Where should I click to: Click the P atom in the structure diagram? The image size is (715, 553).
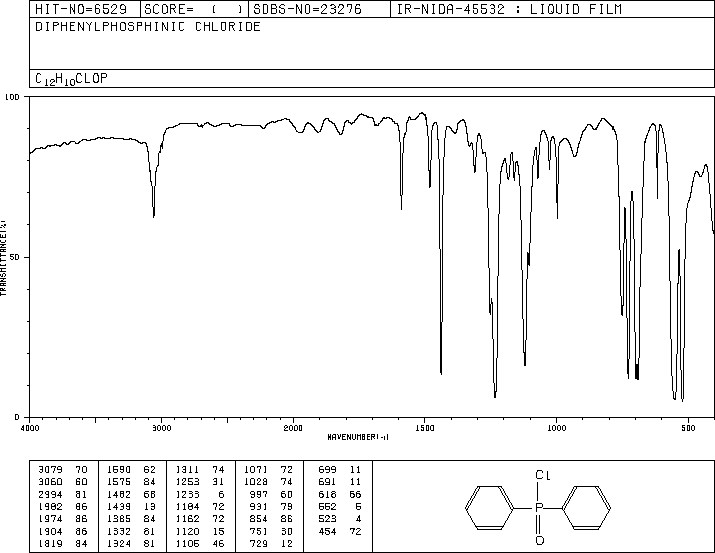(539, 507)
